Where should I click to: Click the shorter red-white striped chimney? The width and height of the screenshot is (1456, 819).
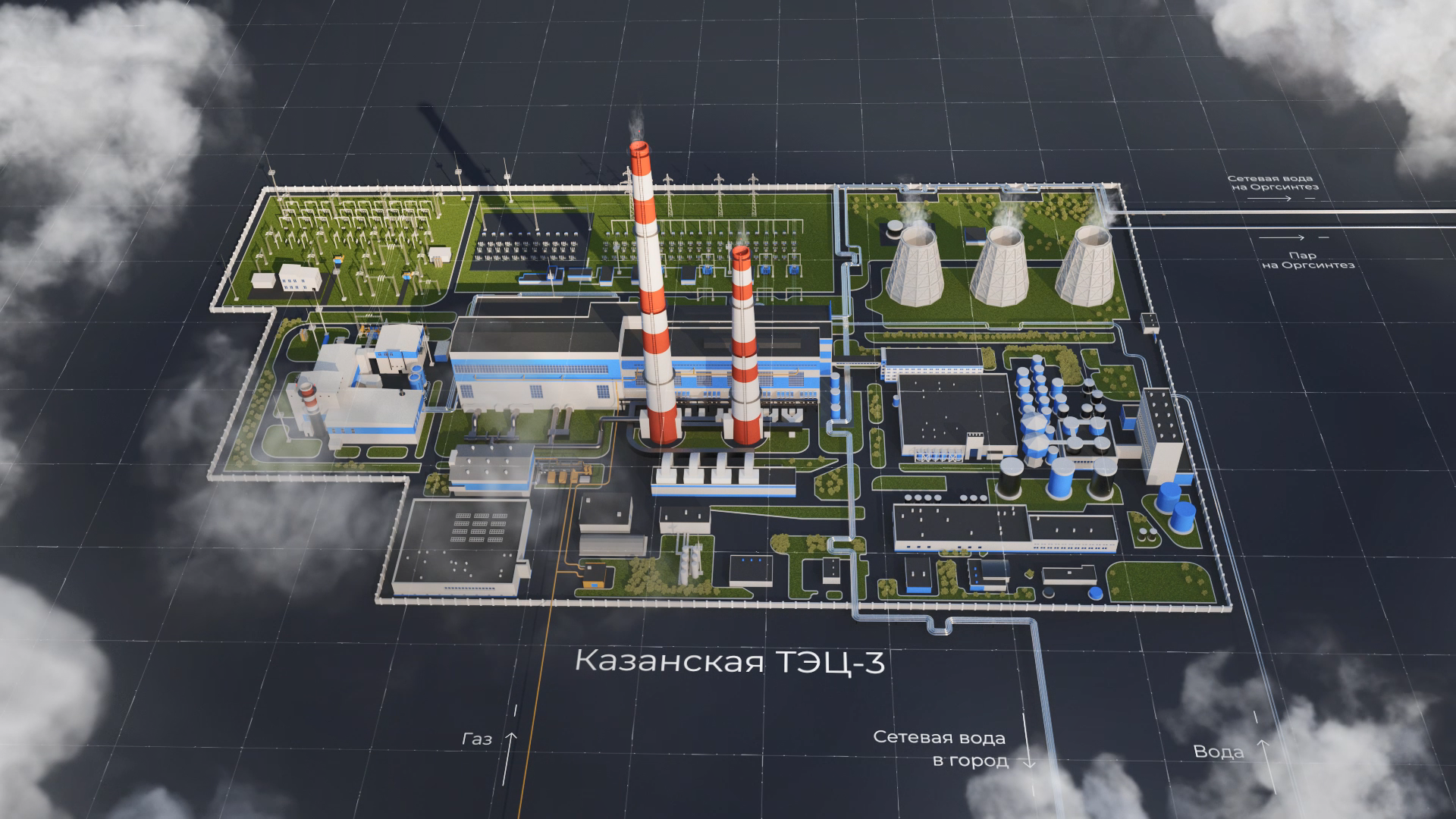click(x=745, y=345)
